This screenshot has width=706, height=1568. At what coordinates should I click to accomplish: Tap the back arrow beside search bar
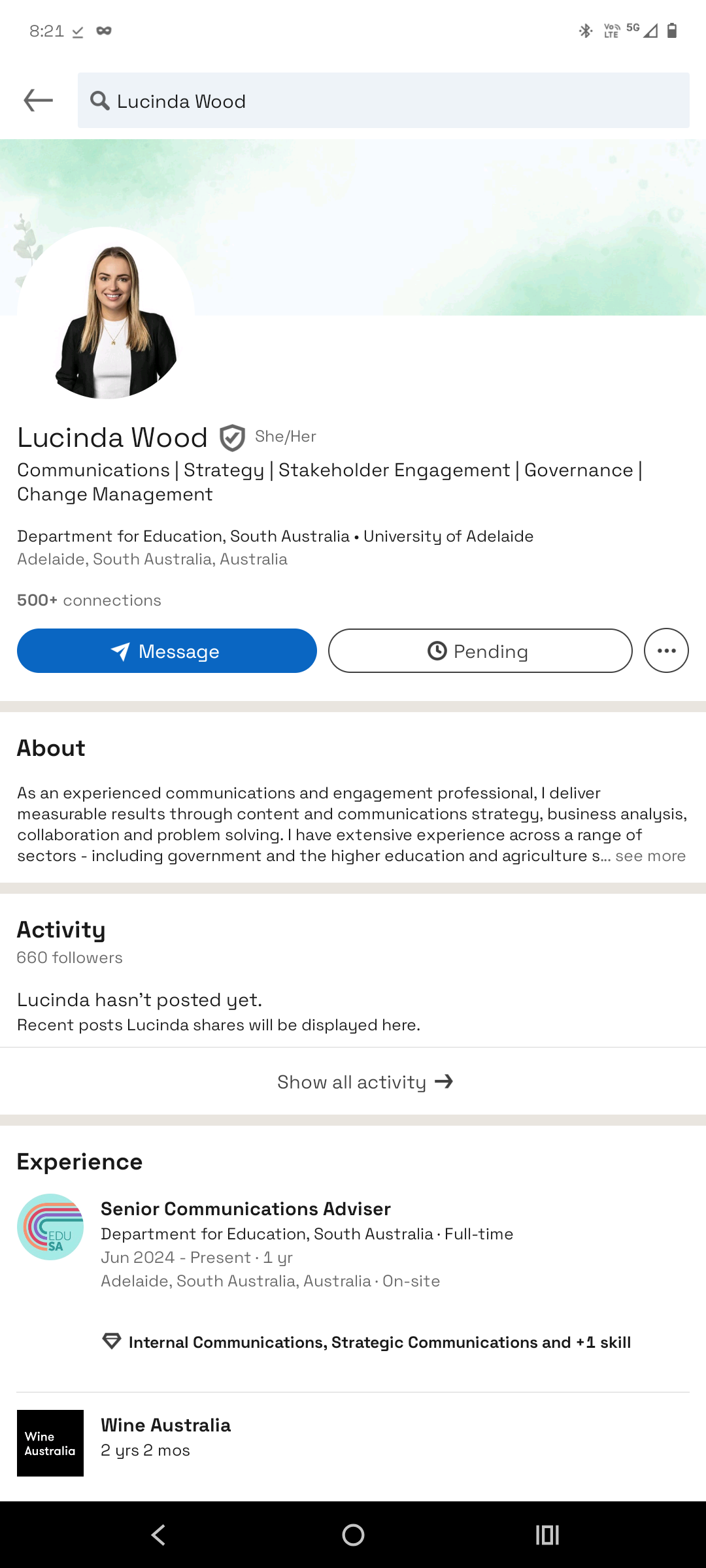click(x=38, y=101)
